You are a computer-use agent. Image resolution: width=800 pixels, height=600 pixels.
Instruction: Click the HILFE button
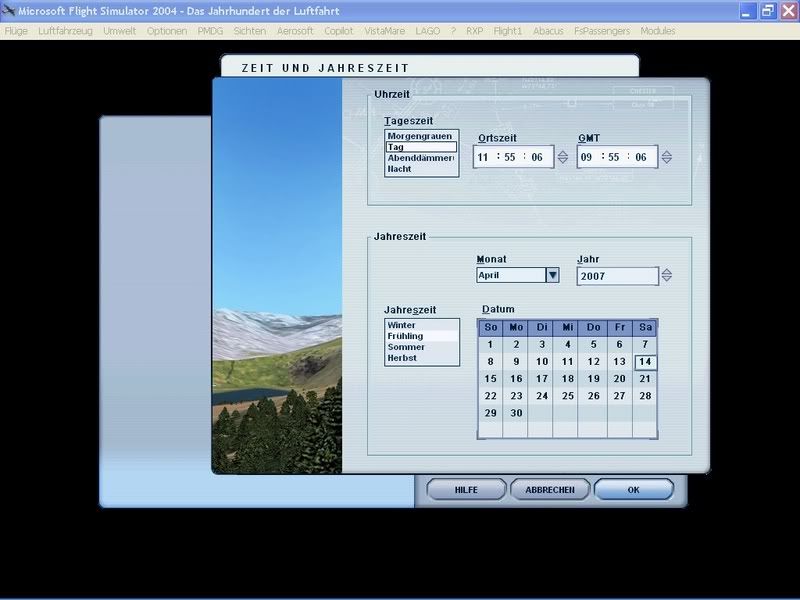pos(466,490)
